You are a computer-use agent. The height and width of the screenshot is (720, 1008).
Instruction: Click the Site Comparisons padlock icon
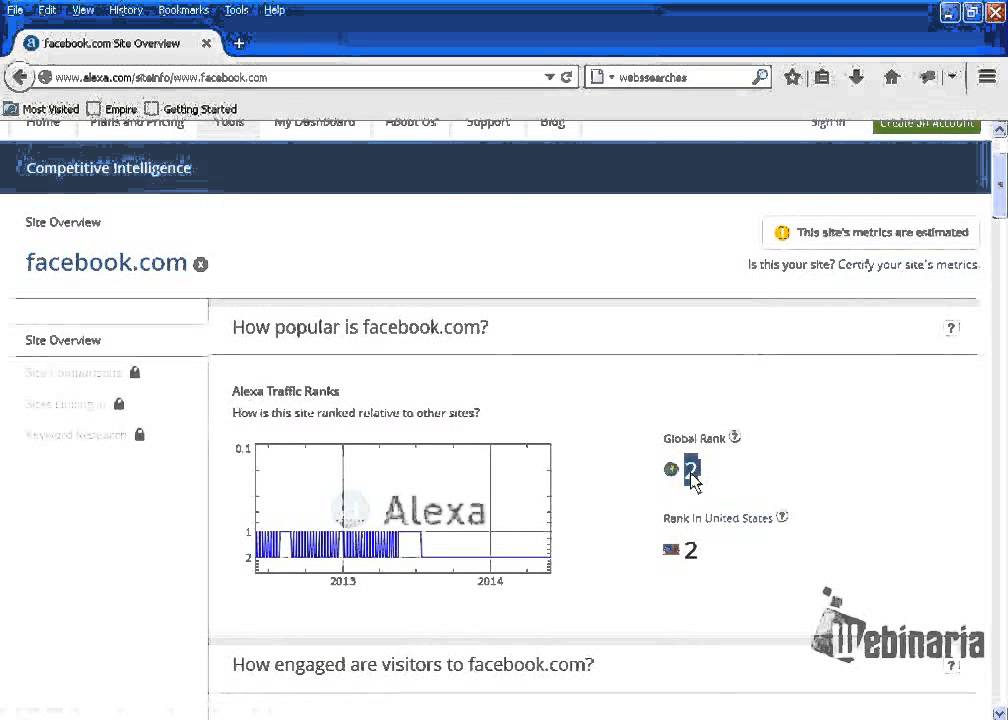(x=134, y=372)
